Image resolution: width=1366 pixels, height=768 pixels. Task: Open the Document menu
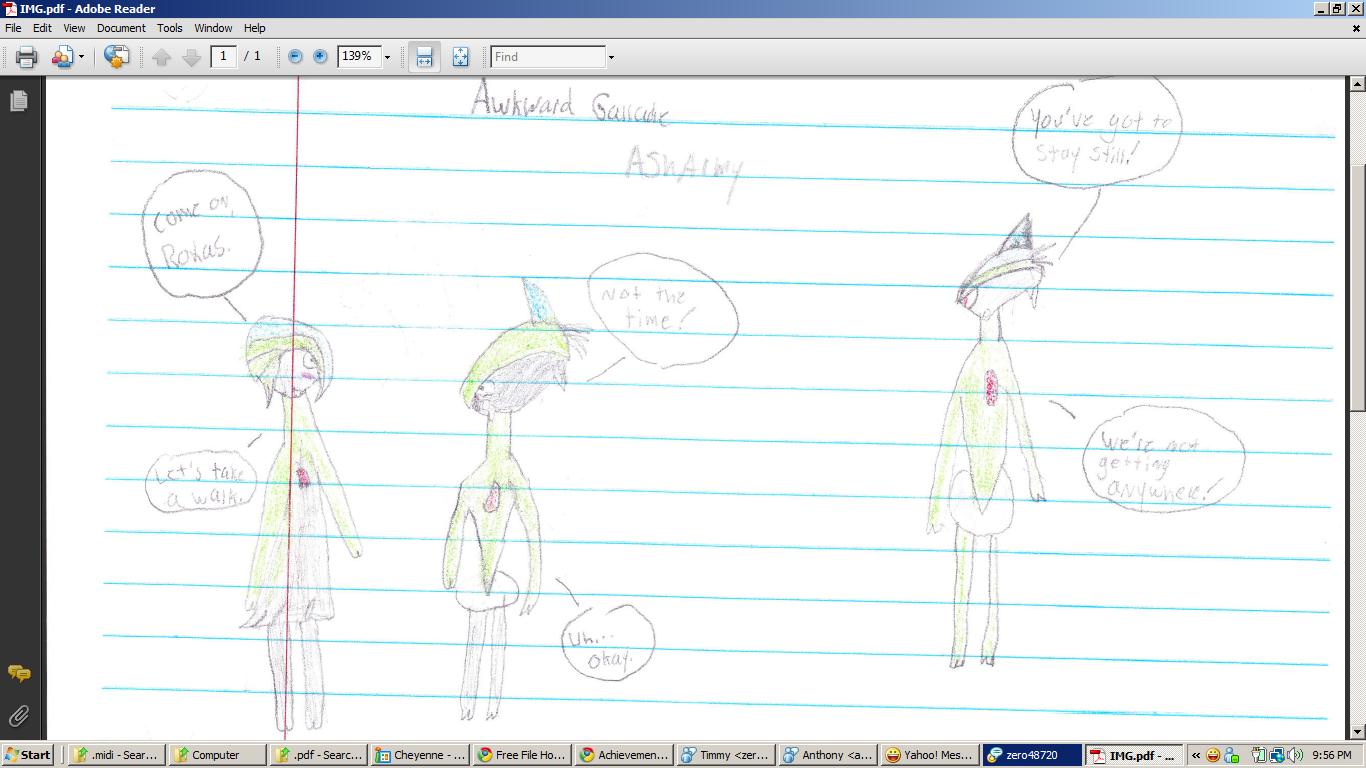coord(121,28)
